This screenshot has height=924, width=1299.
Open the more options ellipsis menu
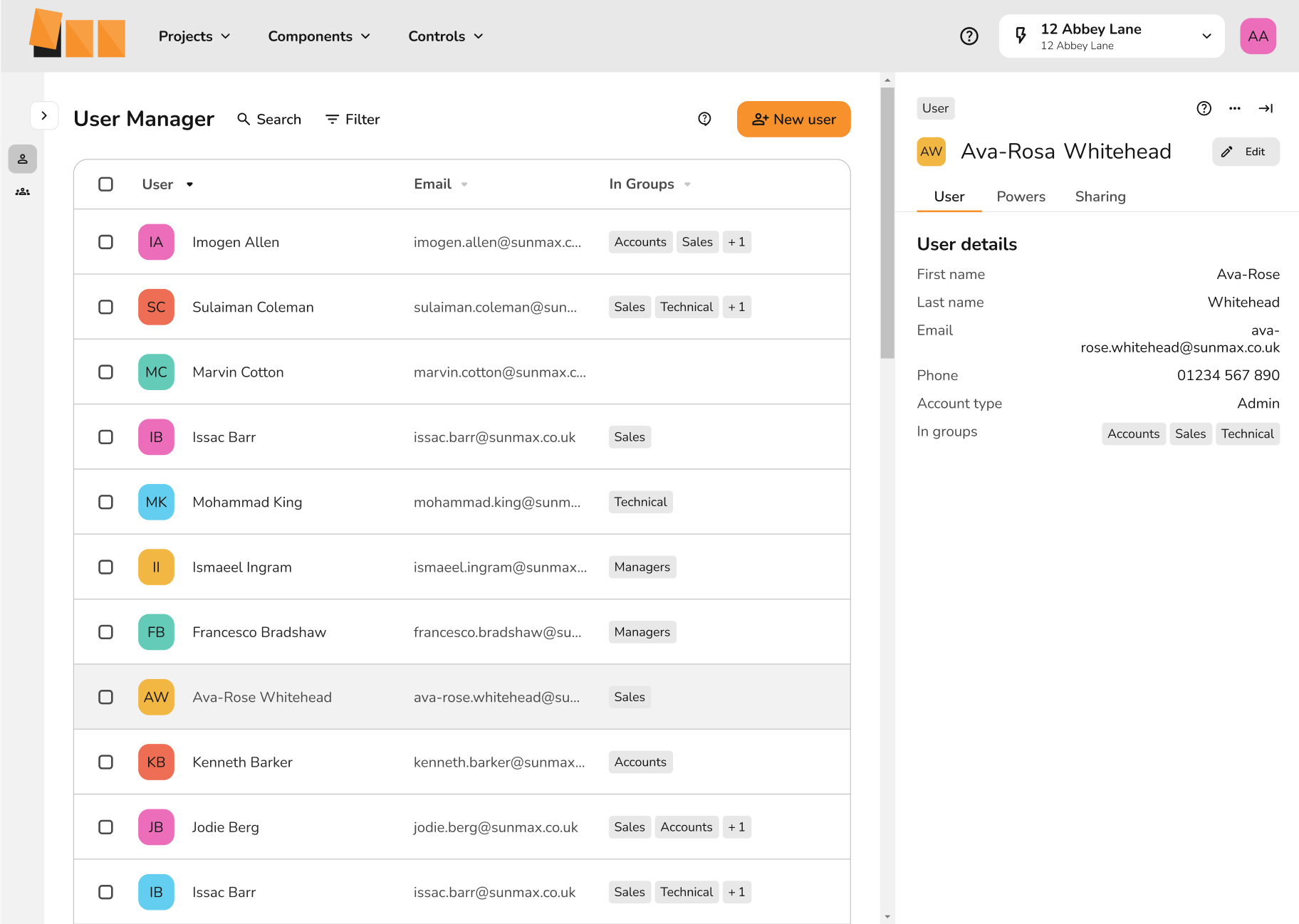(1235, 108)
